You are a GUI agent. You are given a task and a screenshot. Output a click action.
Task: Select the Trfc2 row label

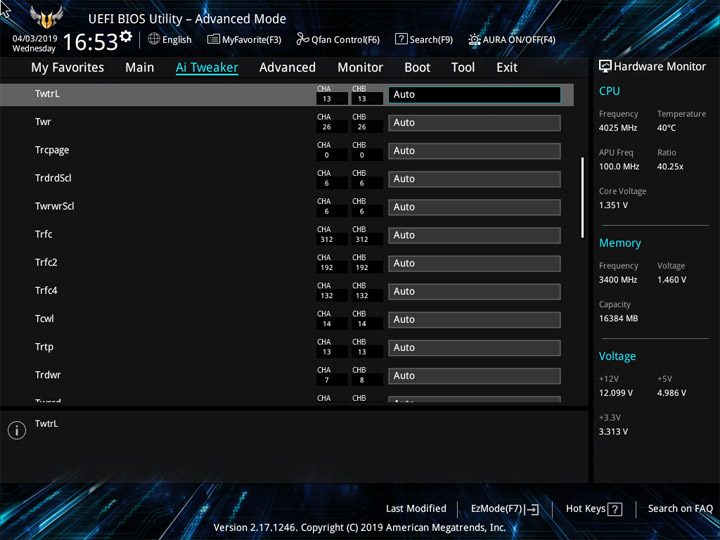46,262
